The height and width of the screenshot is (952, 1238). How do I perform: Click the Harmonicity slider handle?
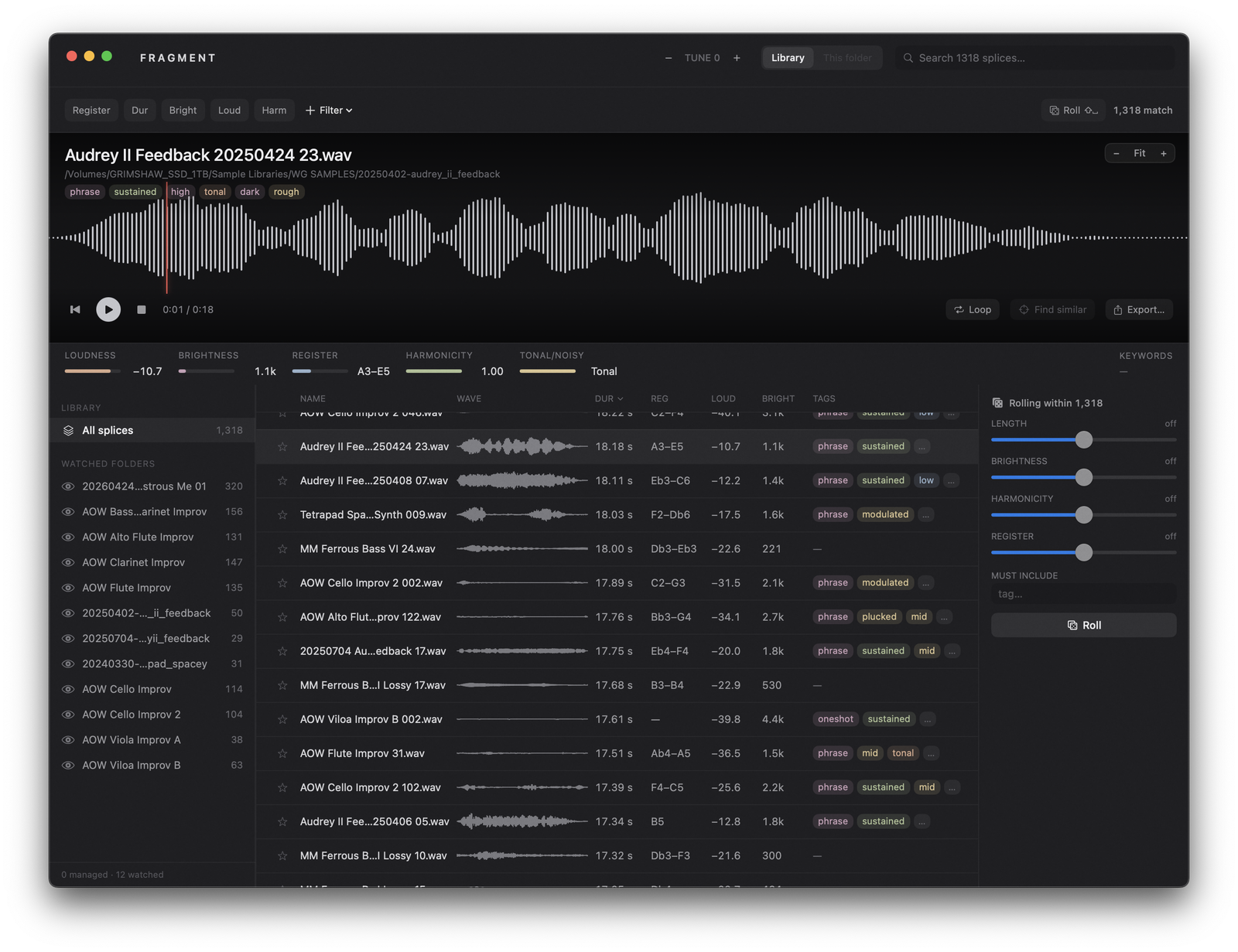pos(1084,515)
